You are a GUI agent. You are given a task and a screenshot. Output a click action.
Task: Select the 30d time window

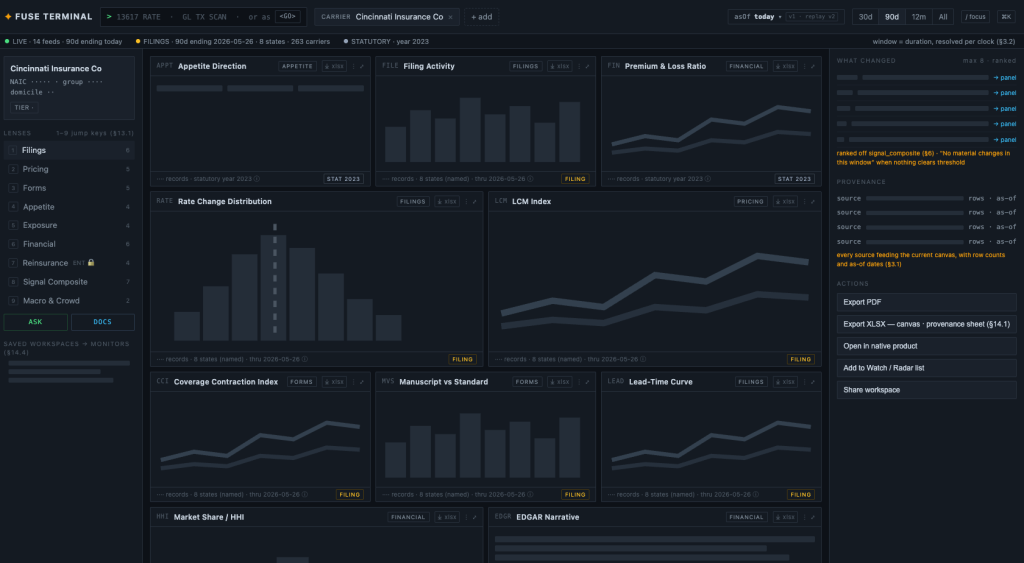click(x=865, y=17)
